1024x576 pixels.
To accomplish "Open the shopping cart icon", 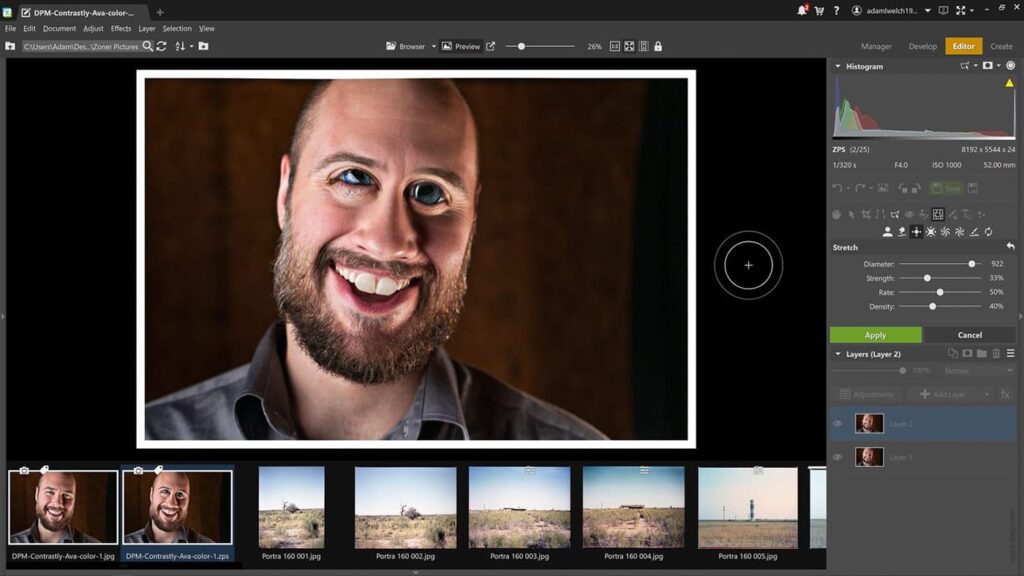I will point(819,10).
